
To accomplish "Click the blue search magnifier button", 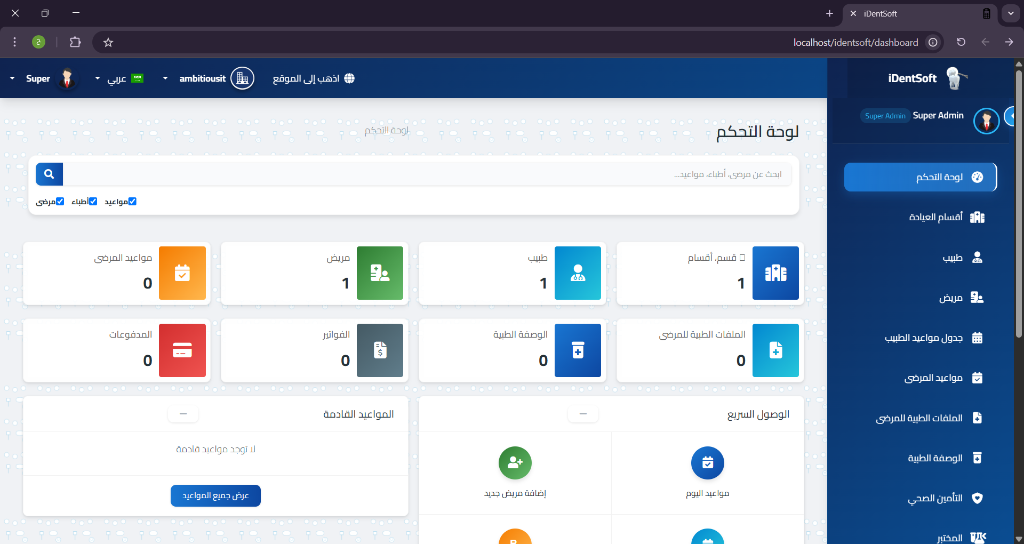I will [49, 174].
